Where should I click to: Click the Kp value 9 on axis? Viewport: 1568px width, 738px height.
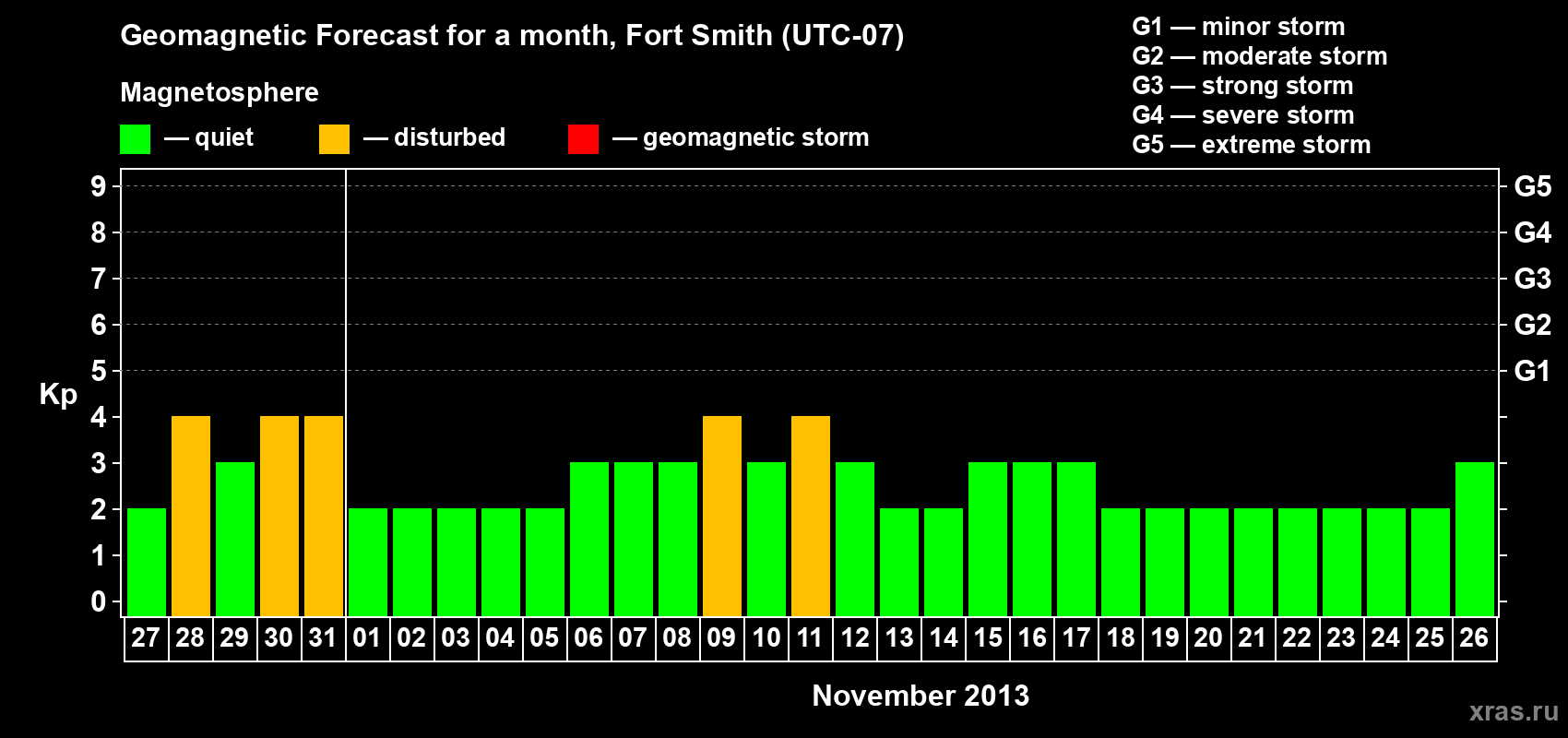[x=99, y=186]
